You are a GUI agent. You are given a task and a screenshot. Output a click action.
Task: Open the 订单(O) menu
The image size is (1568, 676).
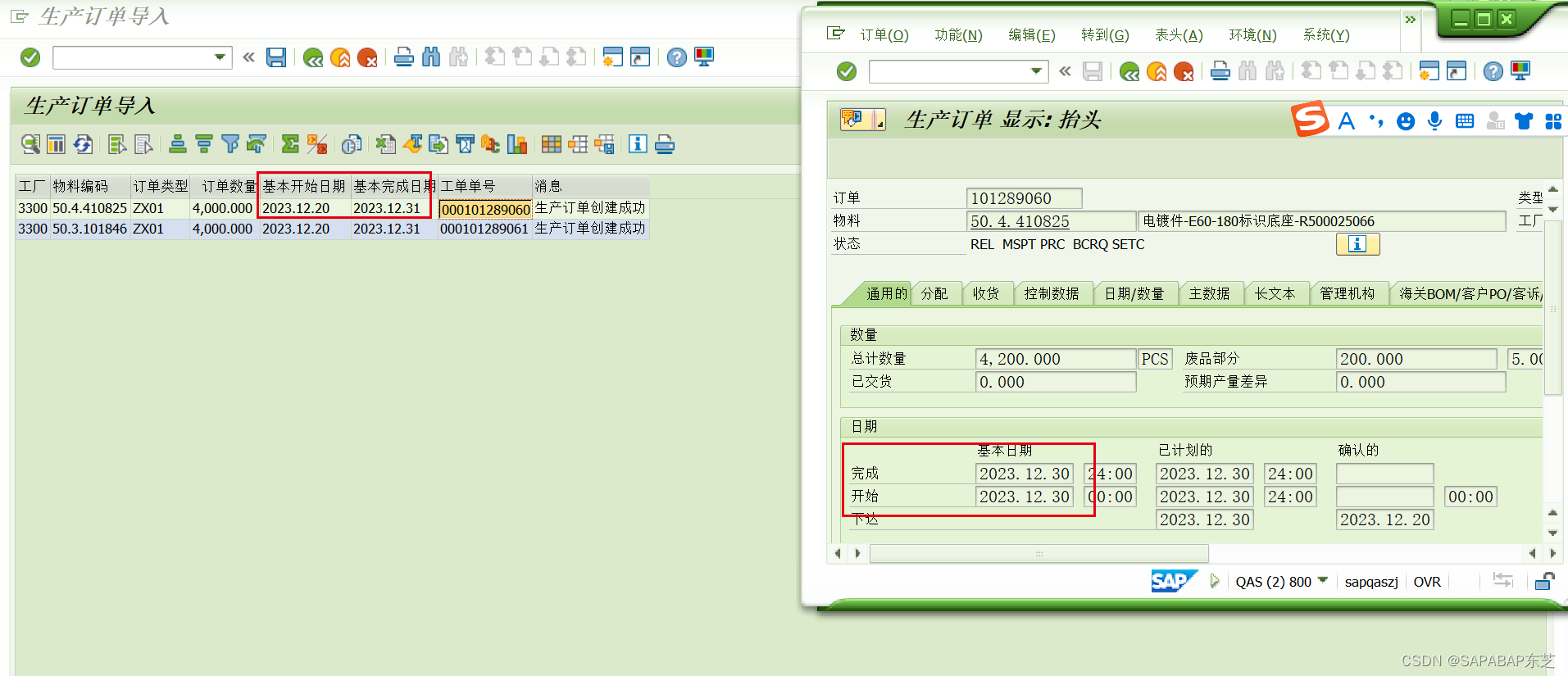(x=884, y=35)
